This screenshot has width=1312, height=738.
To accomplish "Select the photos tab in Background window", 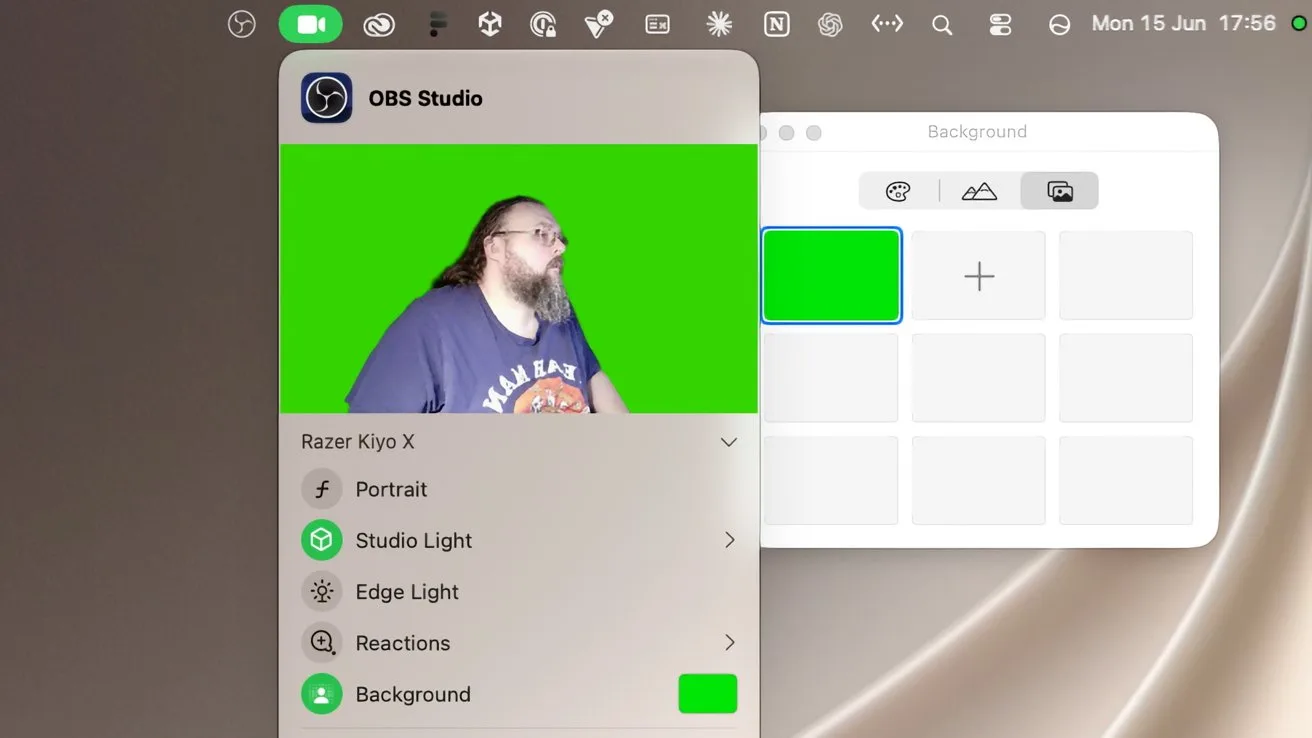I will click(x=1060, y=191).
